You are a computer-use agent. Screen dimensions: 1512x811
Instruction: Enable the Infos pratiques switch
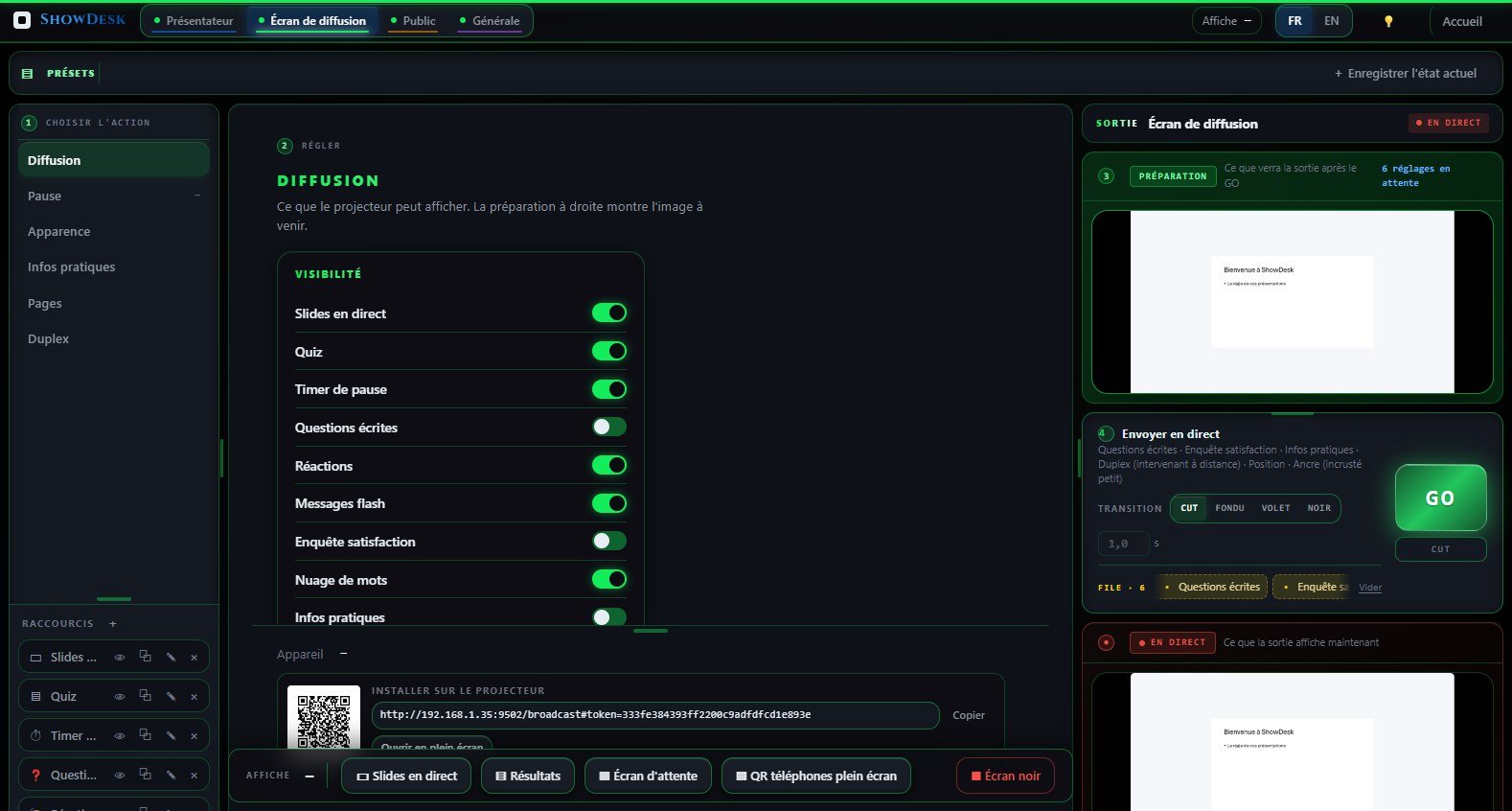pos(609,616)
